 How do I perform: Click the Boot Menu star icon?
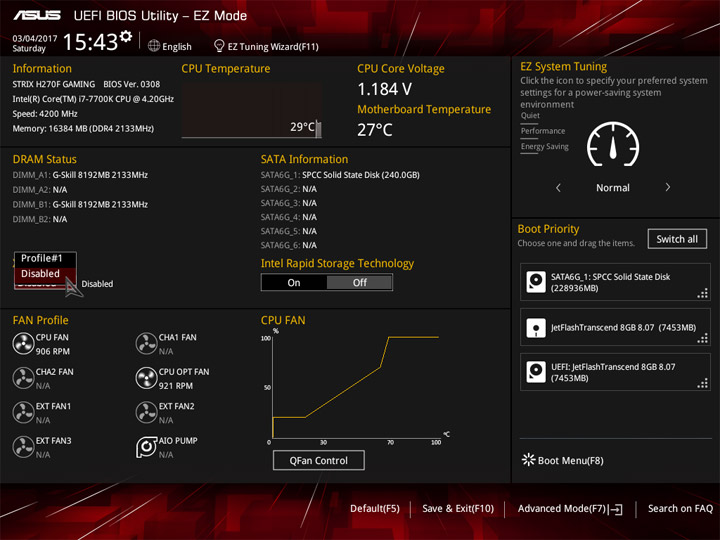coord(529,460)
